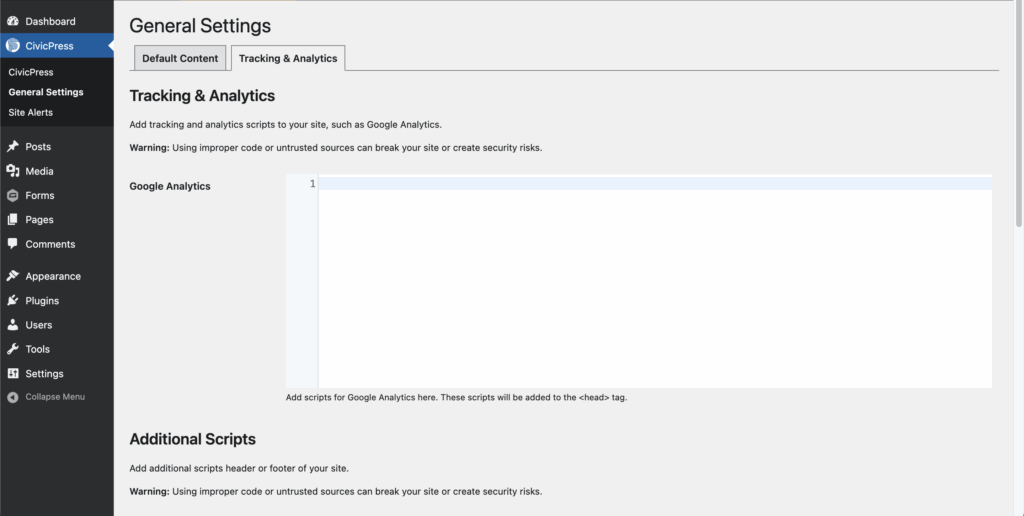This screenshot has height=516, width=1024.
Task: Click the Users person icon
Action: [x=12, y=325]
